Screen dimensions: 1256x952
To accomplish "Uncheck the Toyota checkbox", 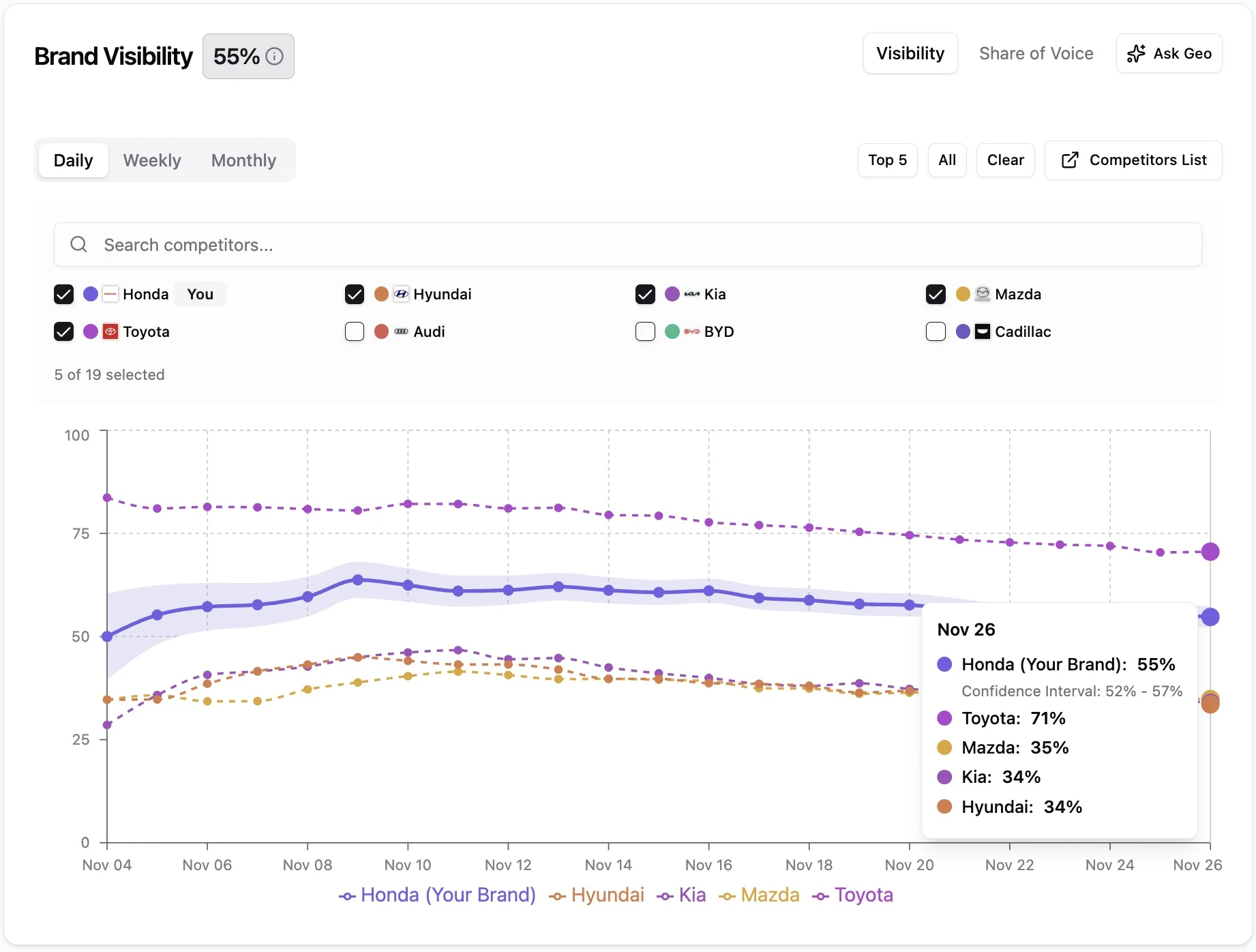I will tap(63, 331).
